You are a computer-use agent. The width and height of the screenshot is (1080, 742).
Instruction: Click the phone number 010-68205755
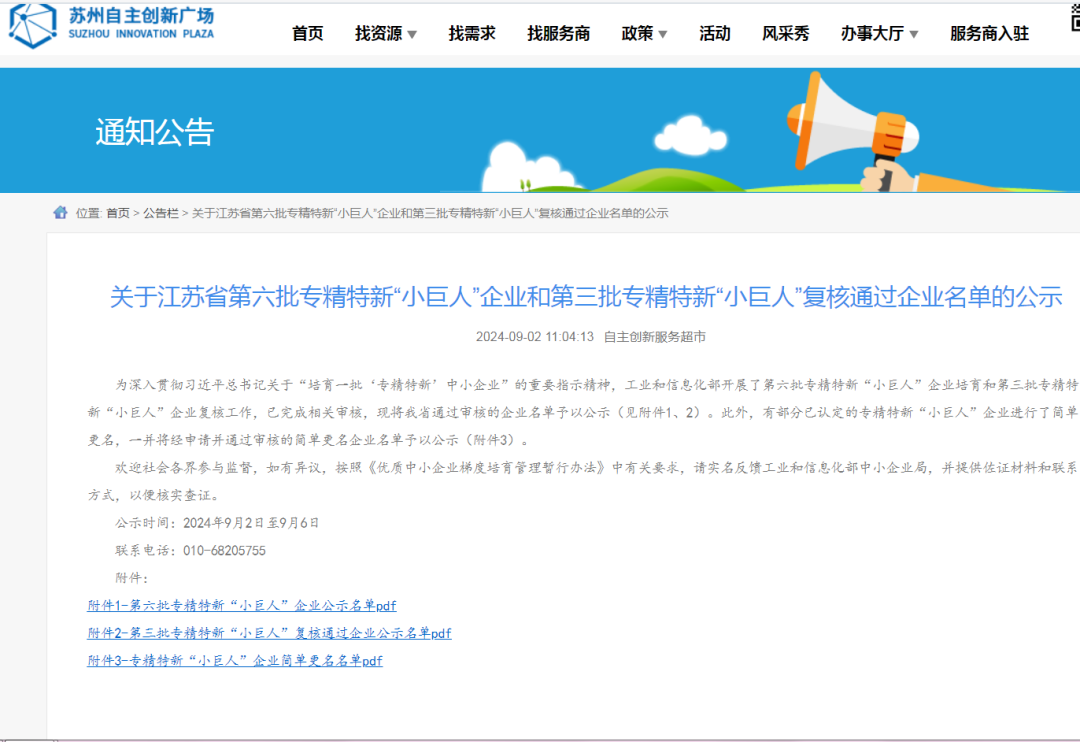point(225,550)
